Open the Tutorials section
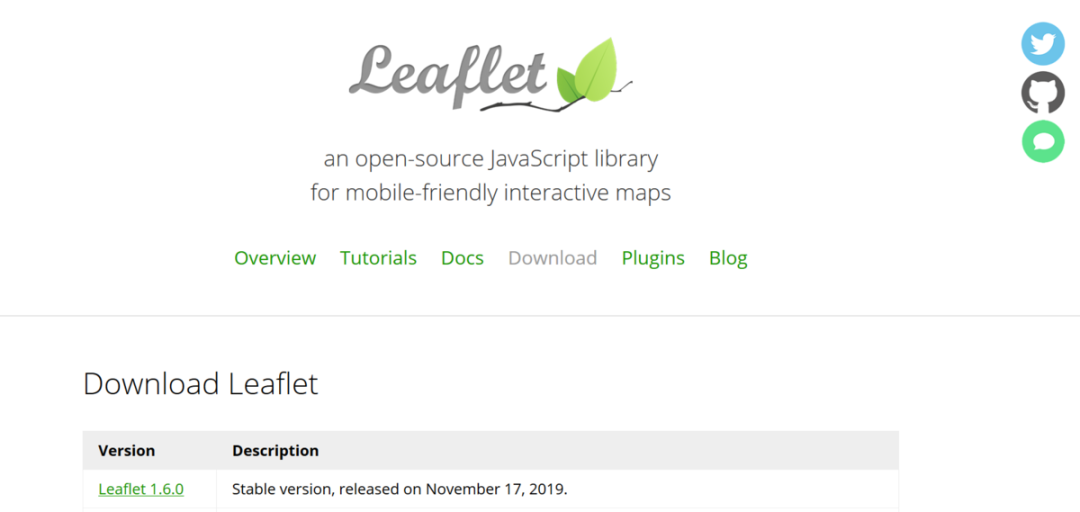Screen dimensions: 1080x512 tap(378, 258)
